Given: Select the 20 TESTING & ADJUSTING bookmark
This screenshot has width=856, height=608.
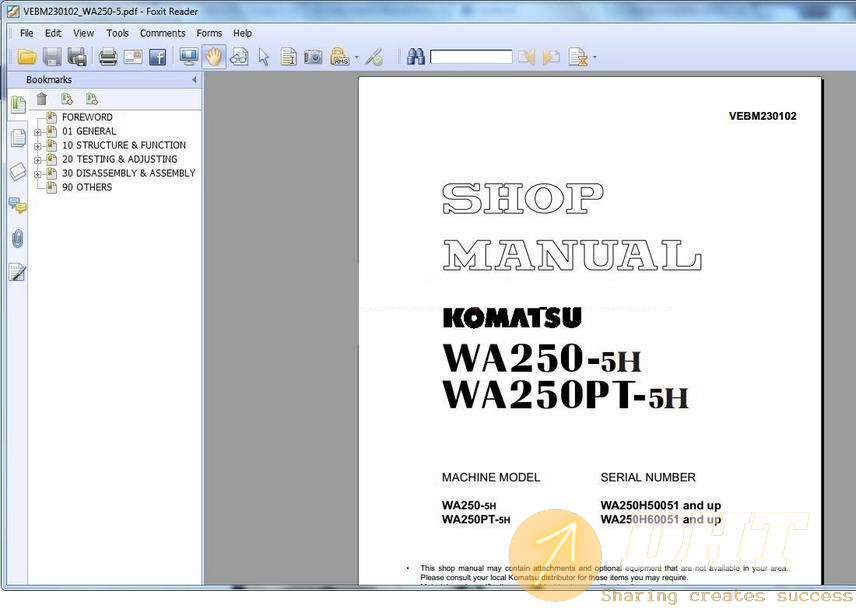Looking at the screenshot, I should pos(120,159).
